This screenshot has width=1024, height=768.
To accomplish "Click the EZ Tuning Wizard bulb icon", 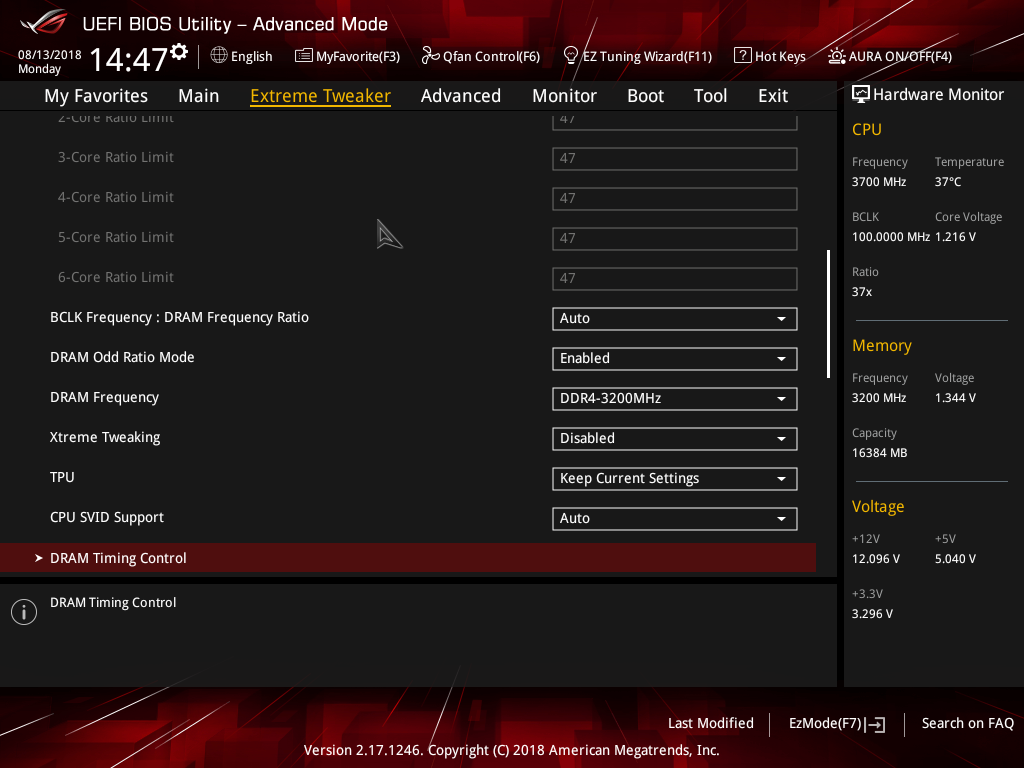I will (571, 56).
